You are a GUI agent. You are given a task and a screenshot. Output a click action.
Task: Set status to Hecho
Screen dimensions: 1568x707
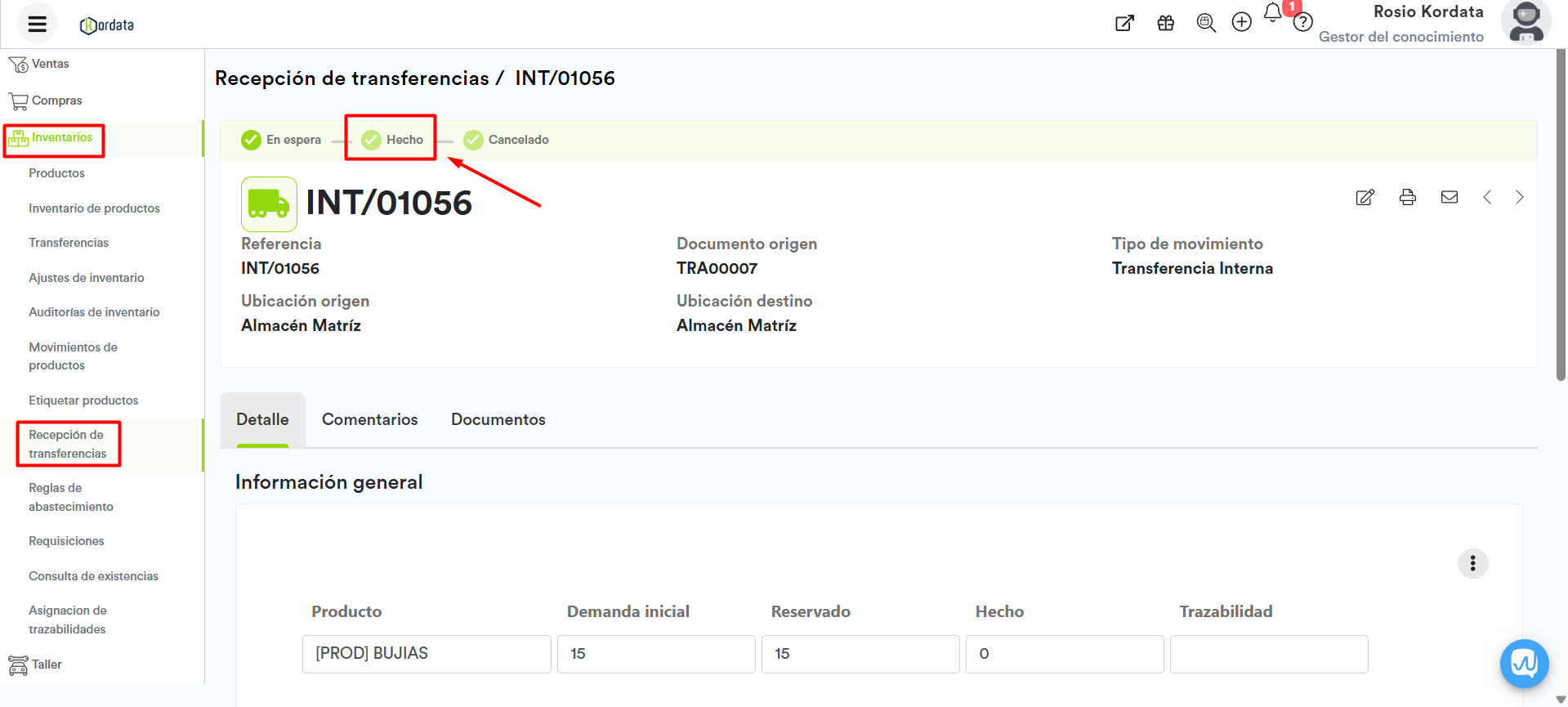pyautogui.click(x=392, y=140)
